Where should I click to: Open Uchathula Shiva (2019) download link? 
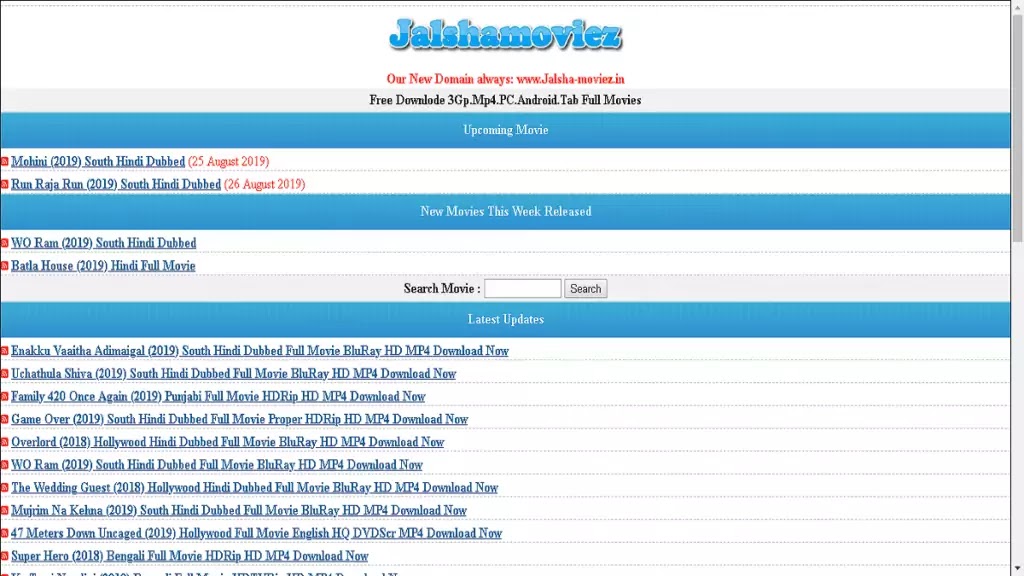(233, 374)
